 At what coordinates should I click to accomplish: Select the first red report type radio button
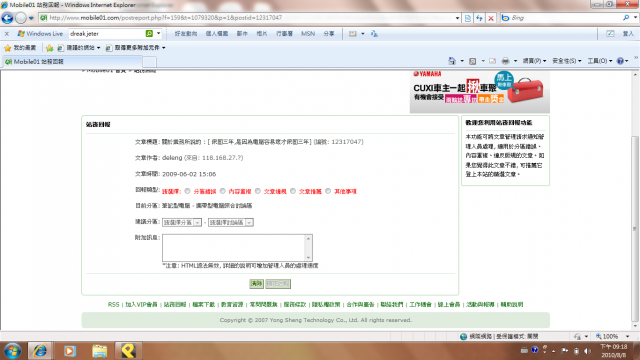[x=187, y=191]
